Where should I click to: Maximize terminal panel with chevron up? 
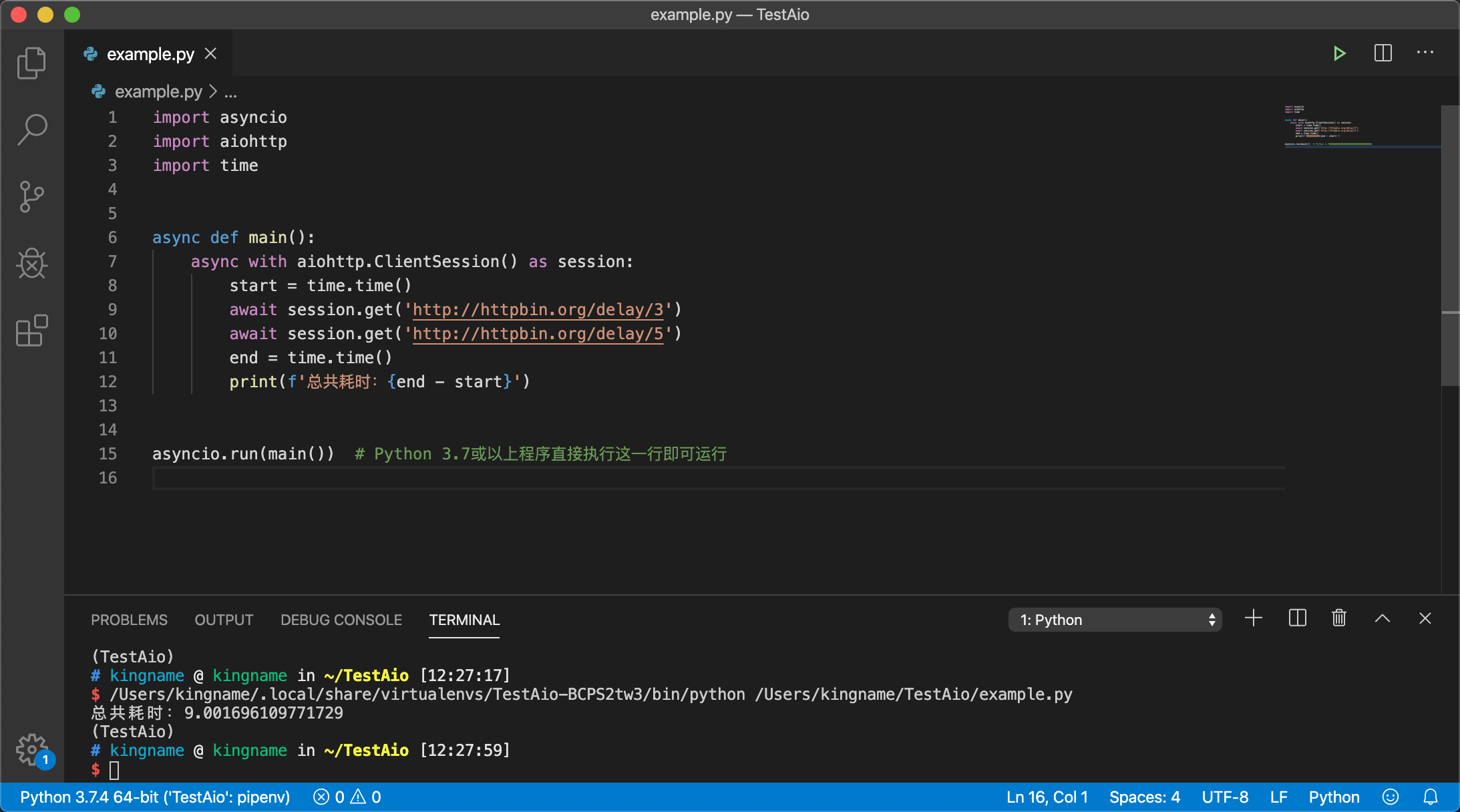(1382, 618)
